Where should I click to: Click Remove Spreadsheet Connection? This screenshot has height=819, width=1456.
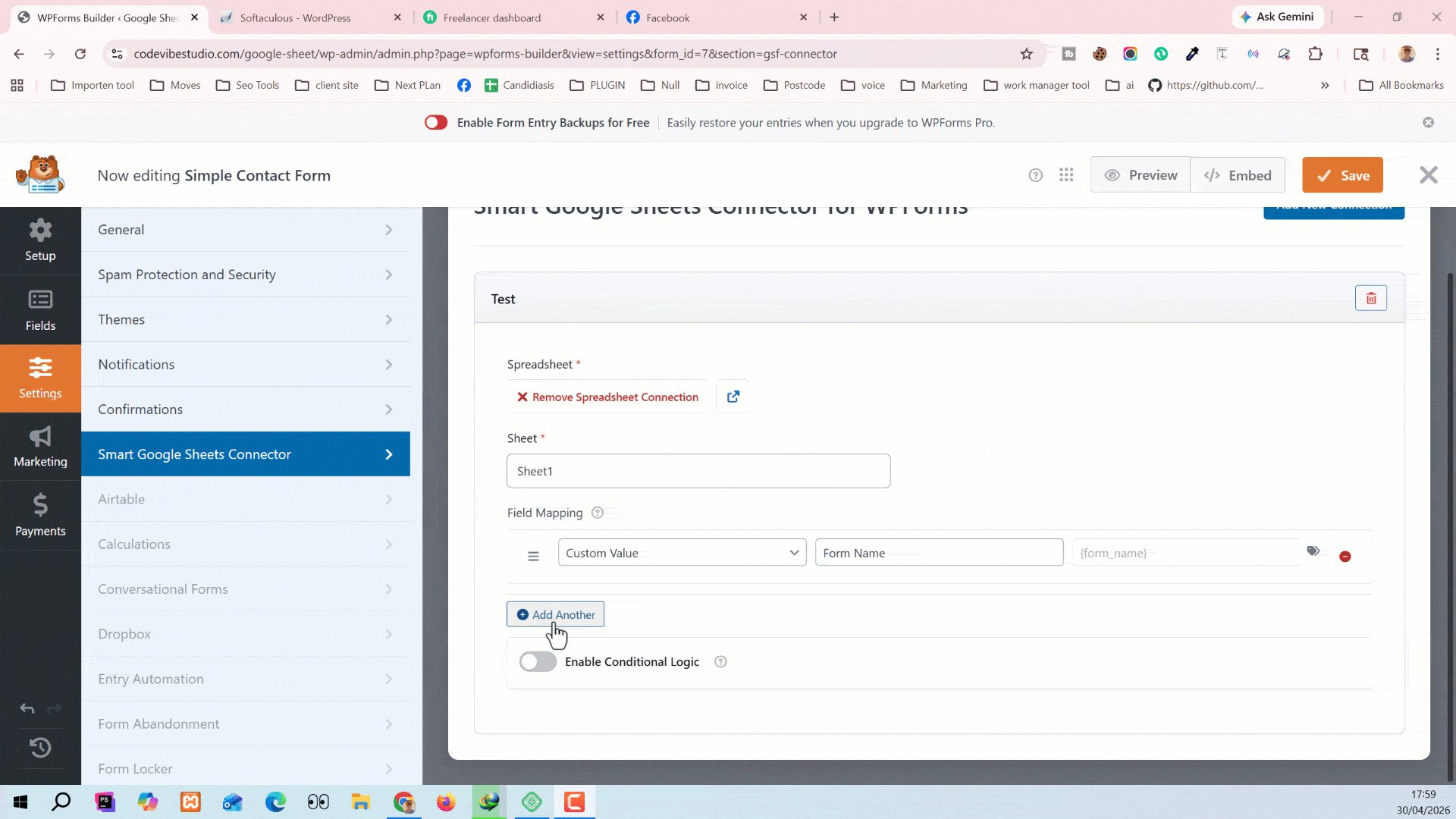pyautogui.click(x=607, y=397)
